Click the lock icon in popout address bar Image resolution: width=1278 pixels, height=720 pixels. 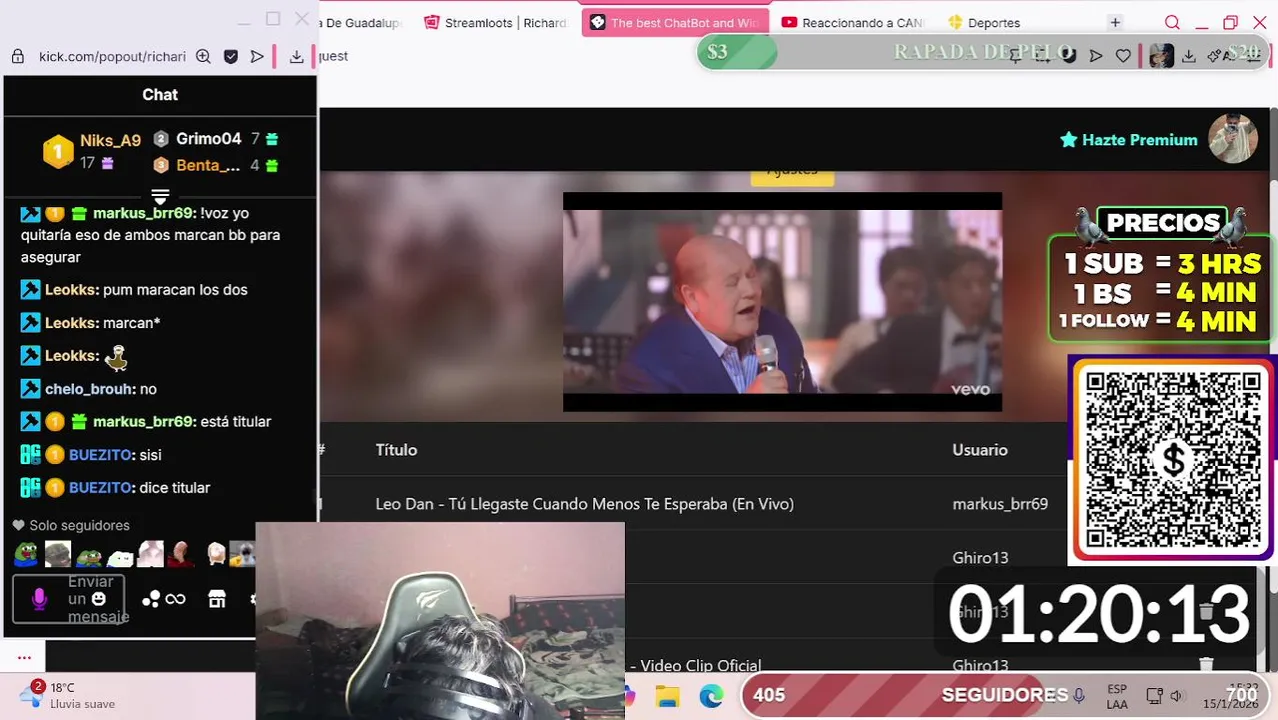click(x=17, y=57)
